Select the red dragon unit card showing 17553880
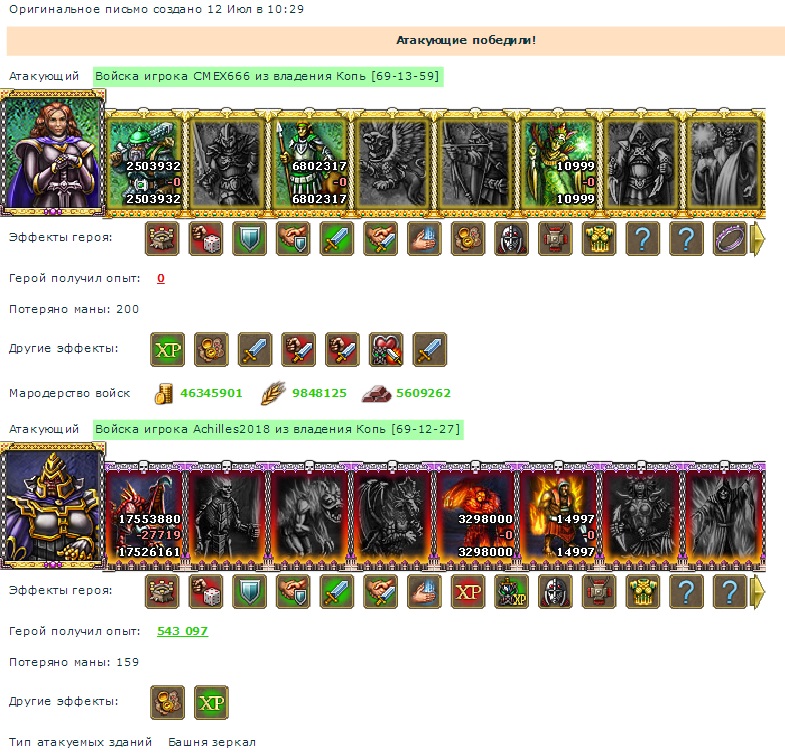 click(x=145, y=516)
